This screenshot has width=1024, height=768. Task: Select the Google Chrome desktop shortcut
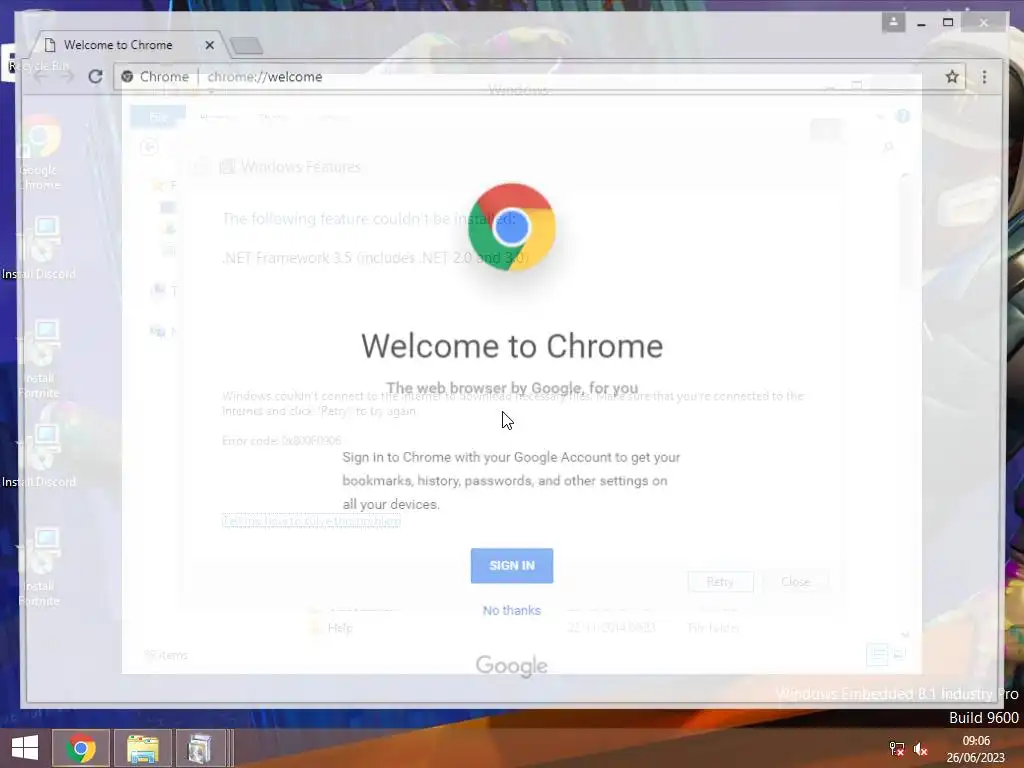point(40,154)
